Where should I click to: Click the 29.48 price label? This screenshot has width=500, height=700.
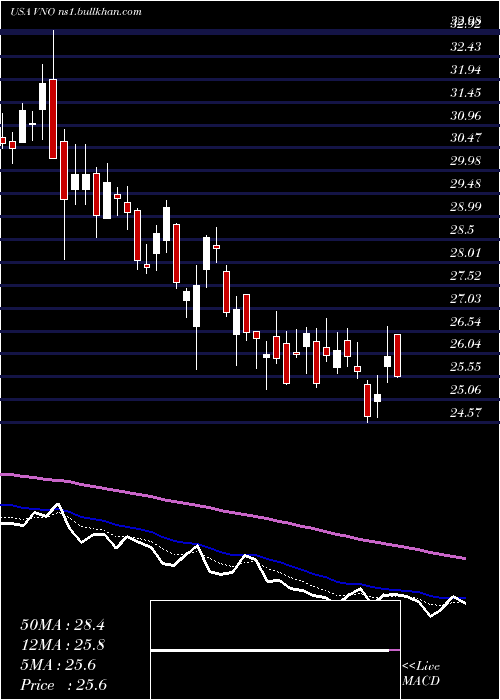[466, 184]
